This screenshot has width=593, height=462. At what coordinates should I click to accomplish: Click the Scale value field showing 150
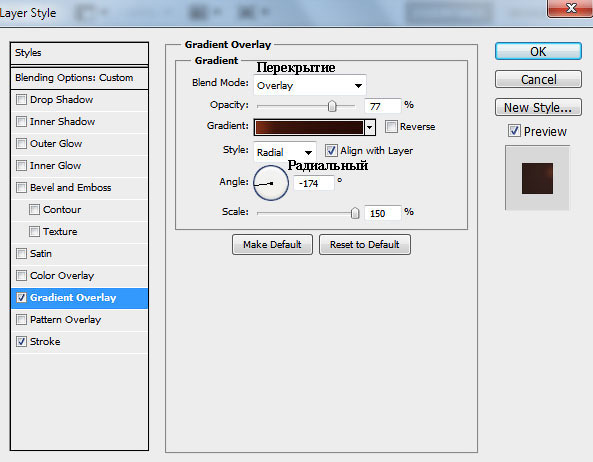point(382,213)
